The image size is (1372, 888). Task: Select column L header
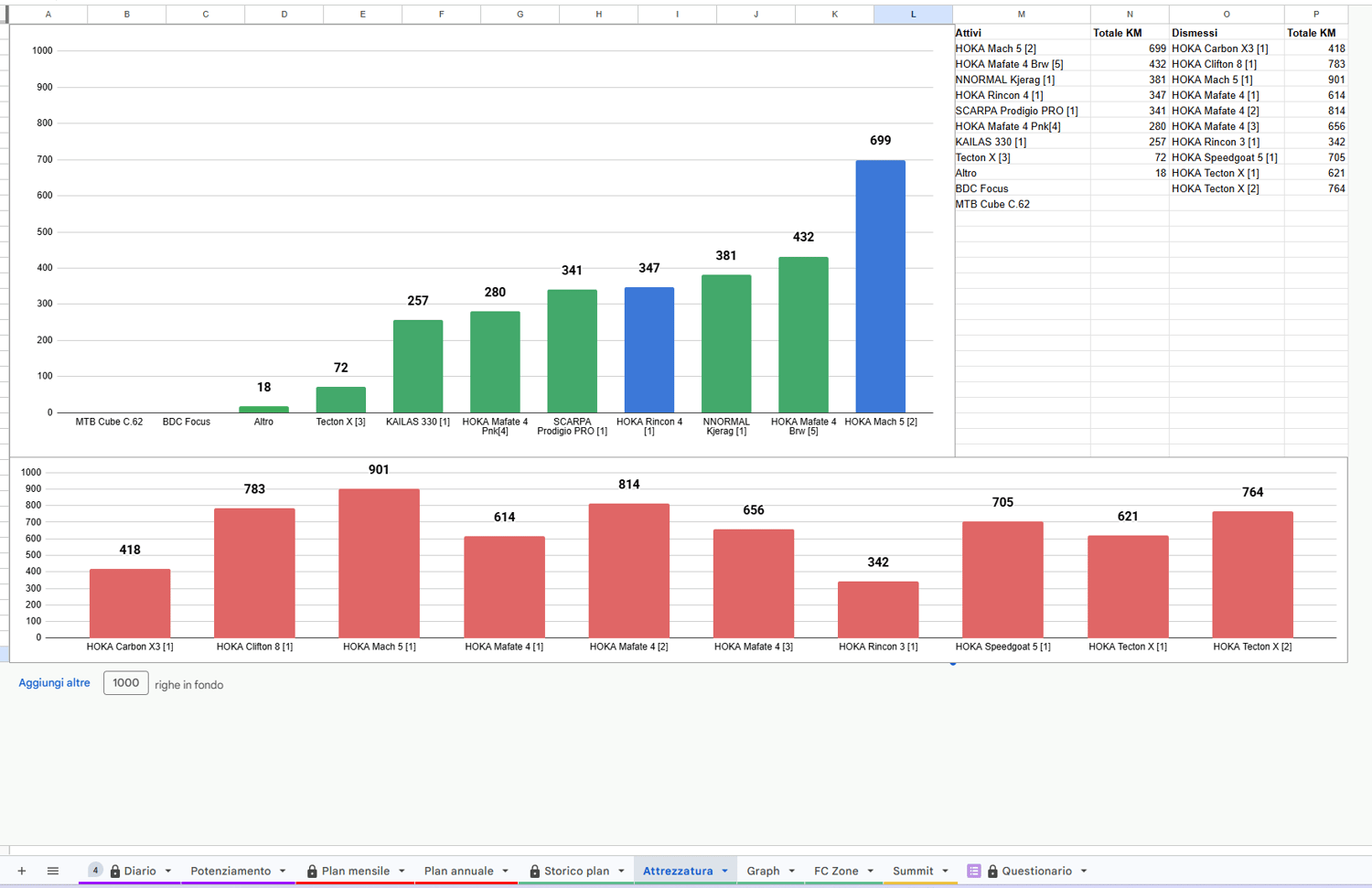[x=913, y=15]
